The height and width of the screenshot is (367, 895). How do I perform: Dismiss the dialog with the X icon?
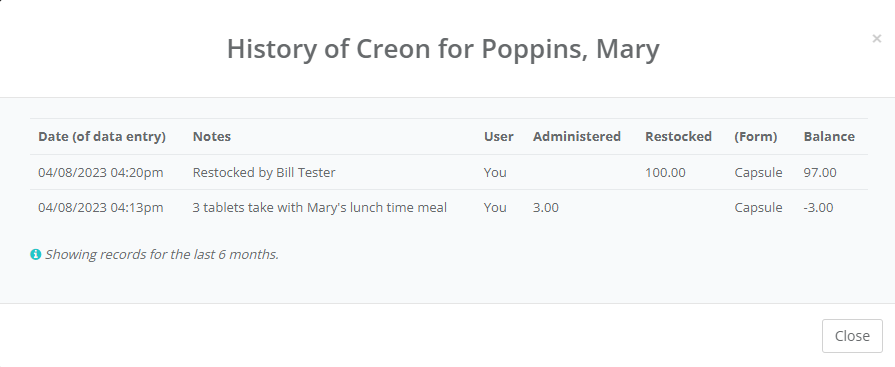coord(877,38)
